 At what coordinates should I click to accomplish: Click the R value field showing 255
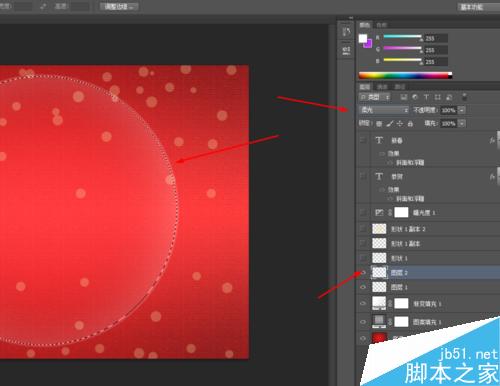436,38
